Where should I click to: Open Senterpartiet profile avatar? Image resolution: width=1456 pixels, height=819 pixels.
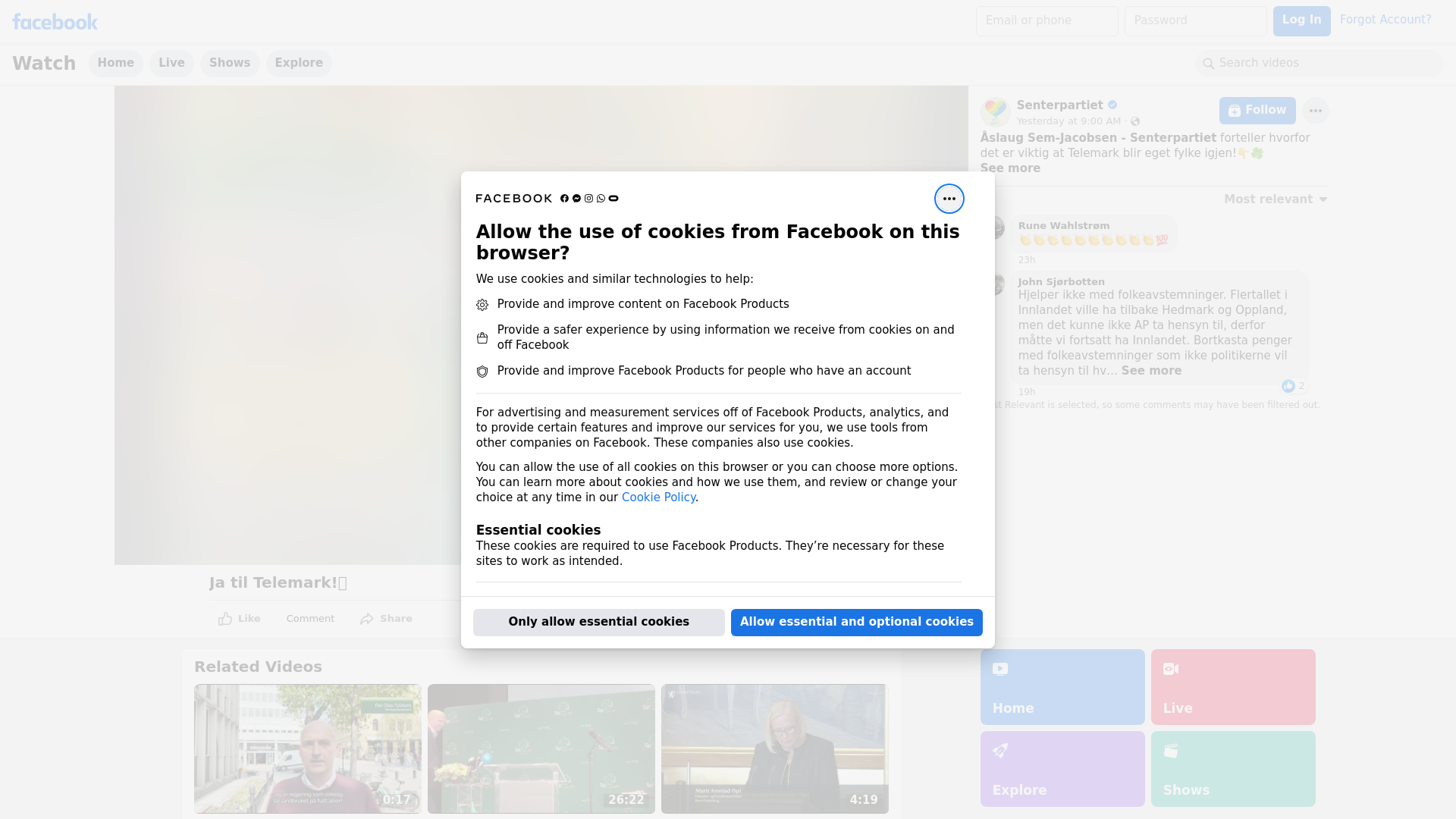pyautogui.click(x=995, y=111)
